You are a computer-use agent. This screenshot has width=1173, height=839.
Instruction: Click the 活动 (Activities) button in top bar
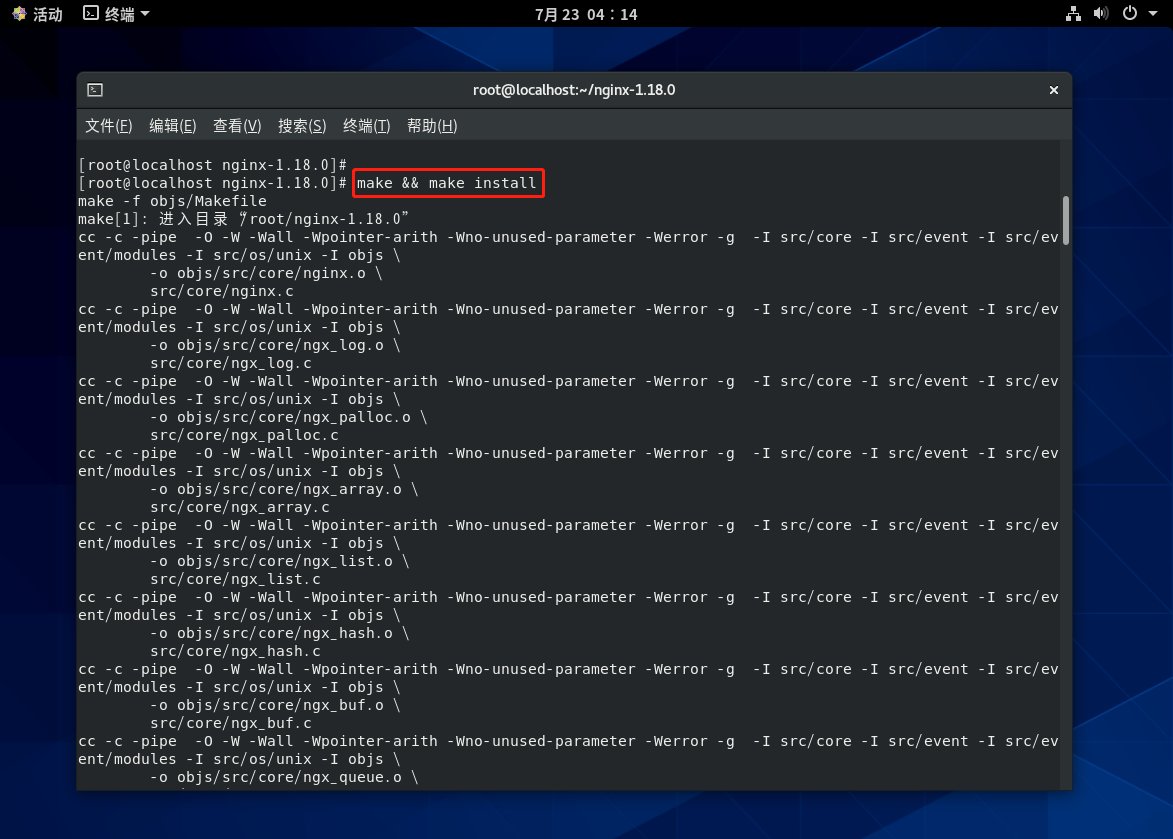click(47, 14)
